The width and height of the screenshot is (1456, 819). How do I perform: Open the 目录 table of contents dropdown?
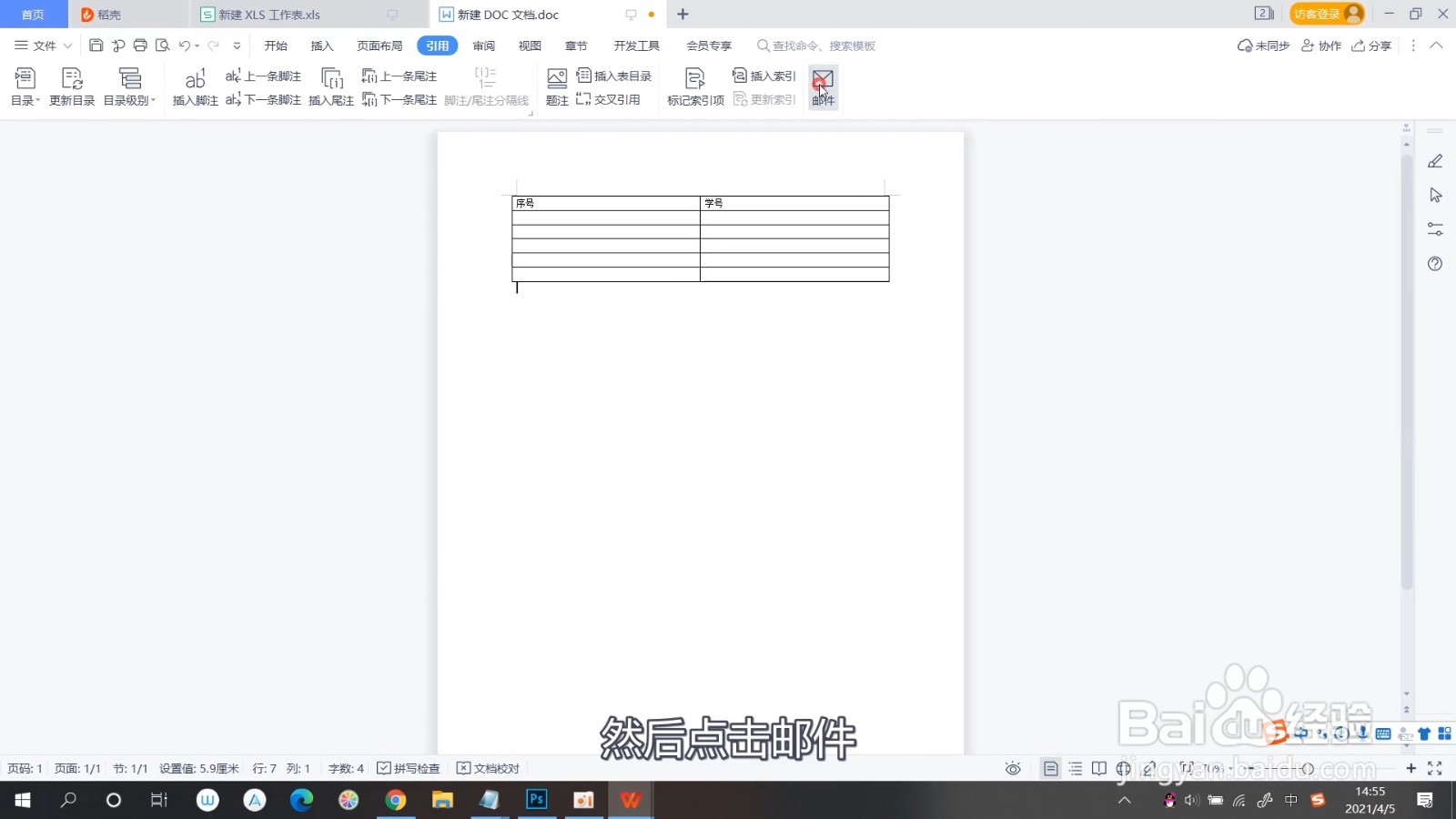coord(25,87)
